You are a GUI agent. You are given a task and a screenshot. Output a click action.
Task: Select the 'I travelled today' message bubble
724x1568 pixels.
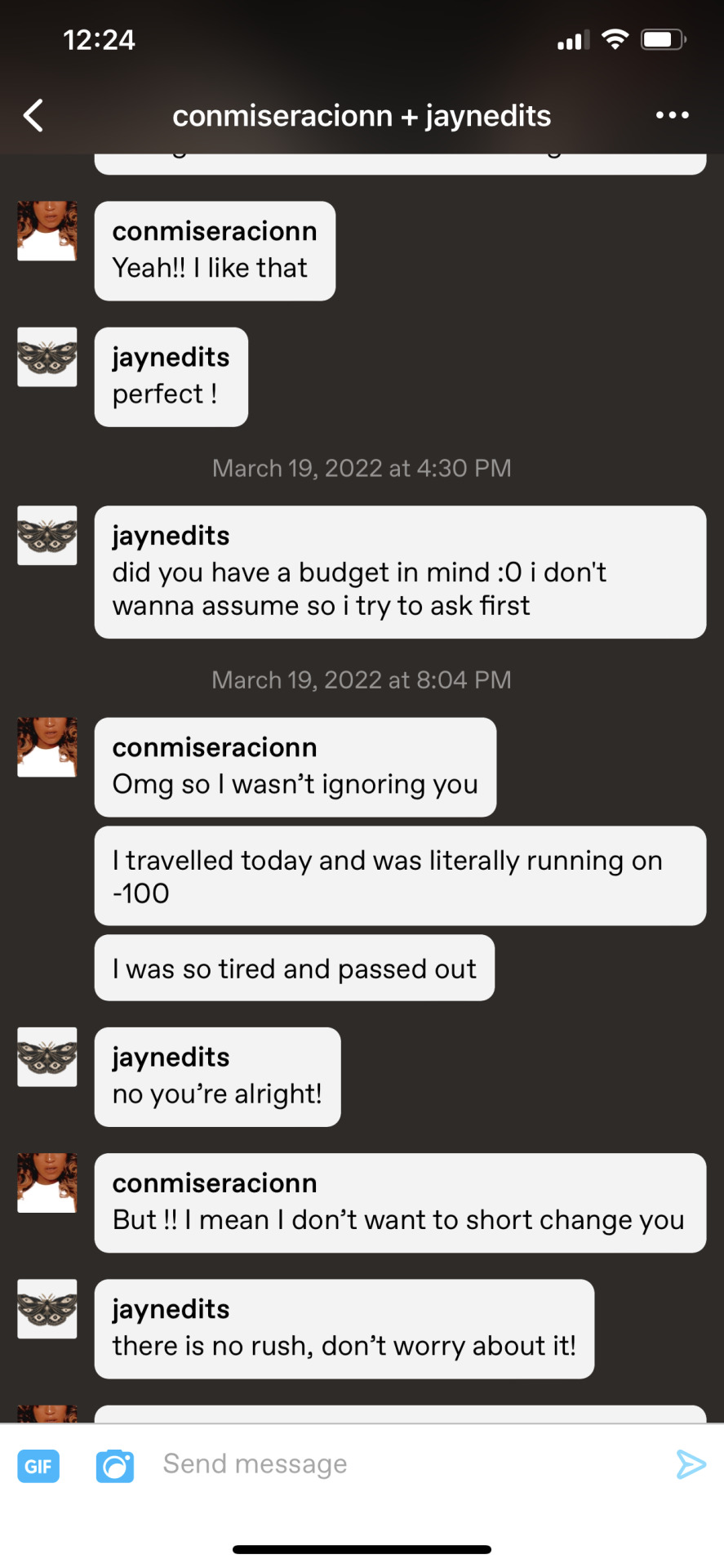400,876
